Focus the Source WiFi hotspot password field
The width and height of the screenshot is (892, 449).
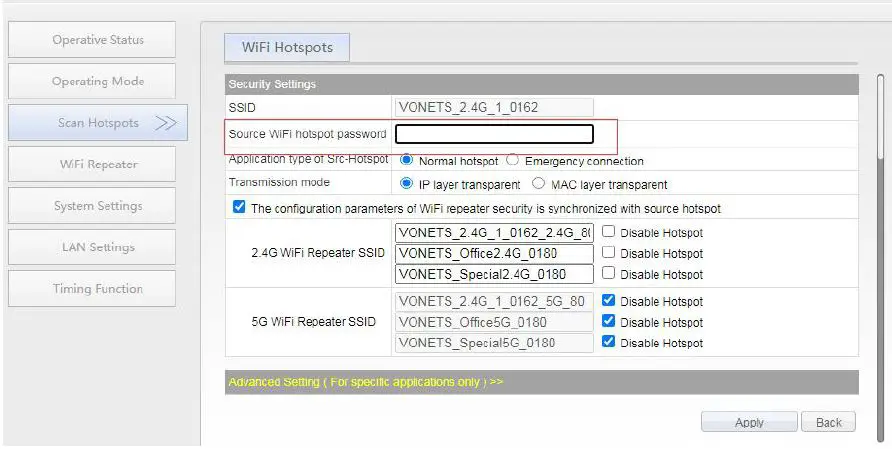[x=494, y=134]
